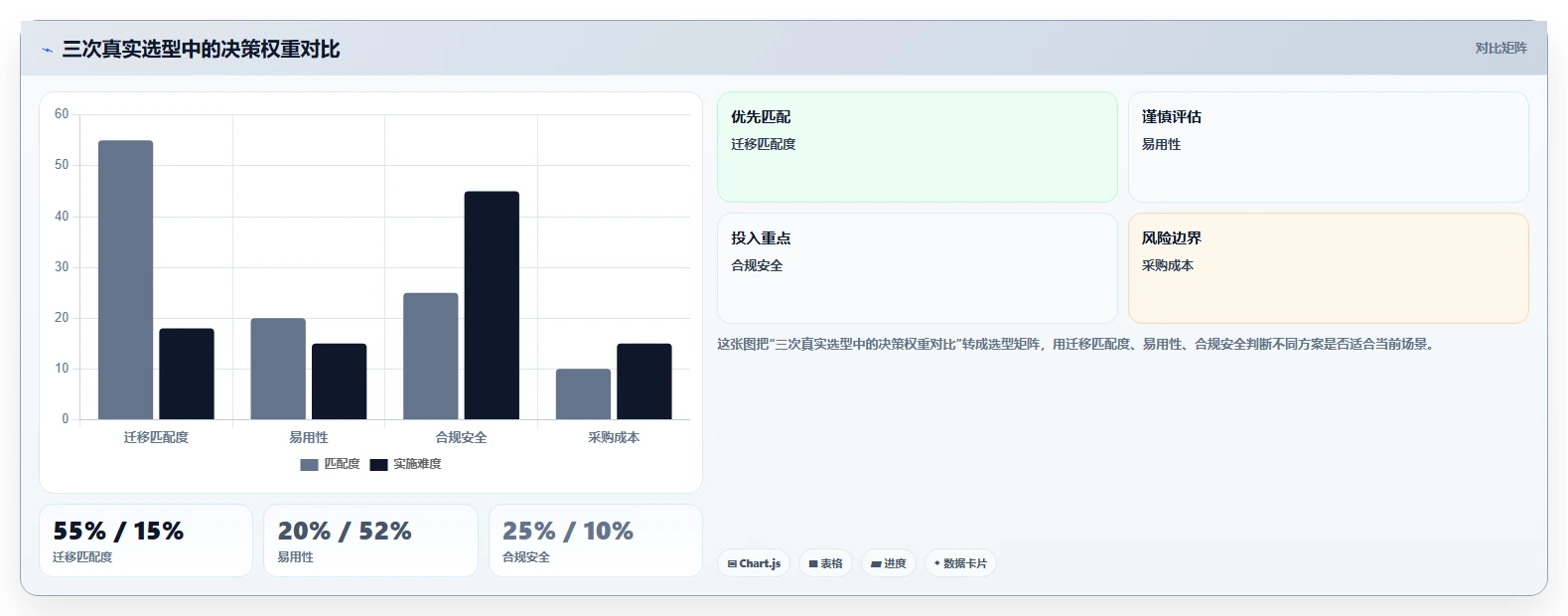Click the Chart.js tag
The height and width of the screenshot is (616, 1568).
tap(754, 563)
